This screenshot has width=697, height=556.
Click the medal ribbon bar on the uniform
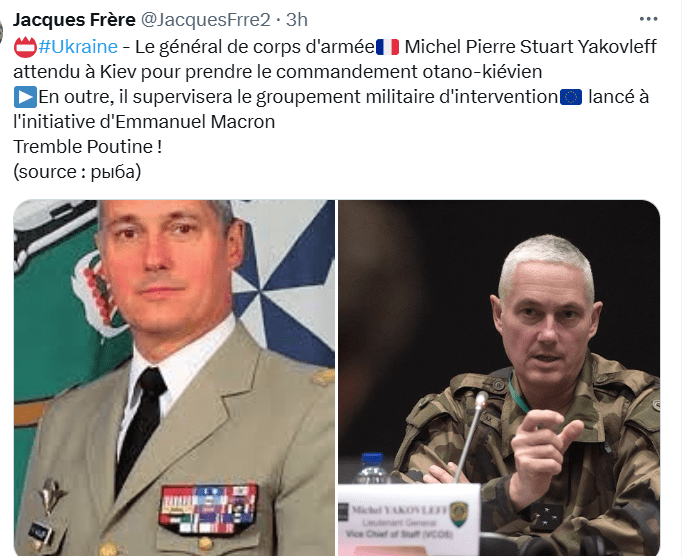pos(208,509)
